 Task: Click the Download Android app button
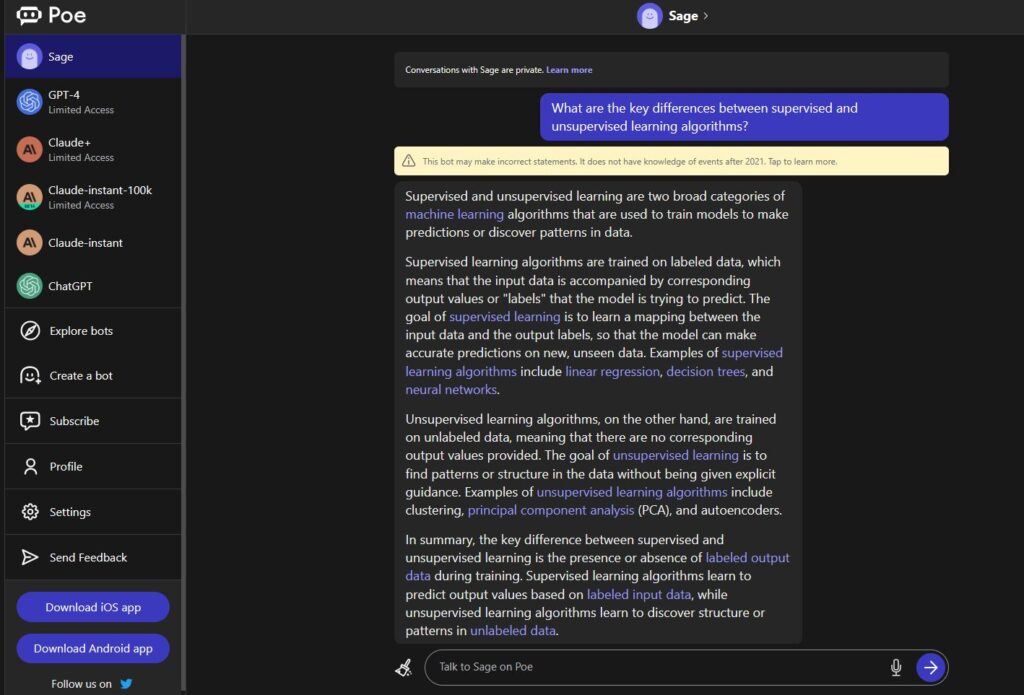[93, 648]
